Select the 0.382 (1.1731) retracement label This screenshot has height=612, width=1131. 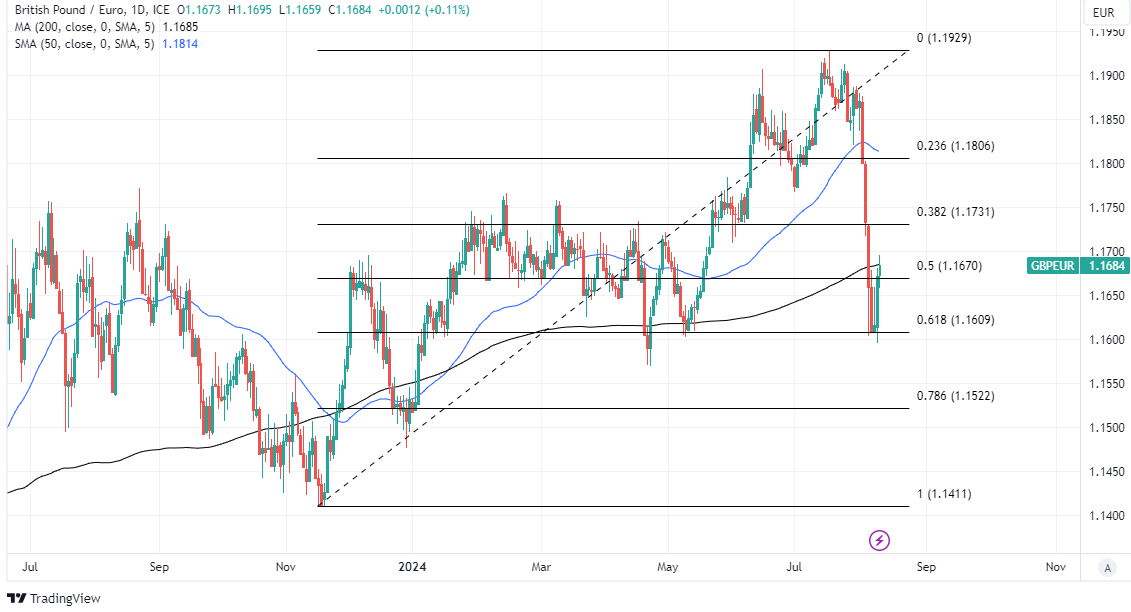click(955, 212)
